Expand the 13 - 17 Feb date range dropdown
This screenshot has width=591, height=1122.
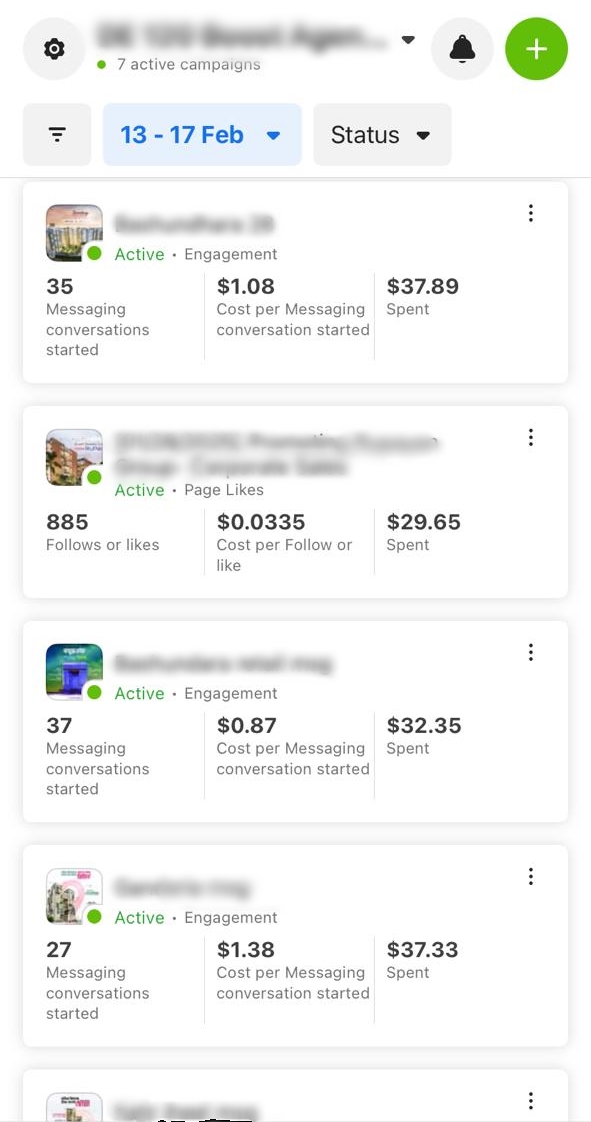202,135
